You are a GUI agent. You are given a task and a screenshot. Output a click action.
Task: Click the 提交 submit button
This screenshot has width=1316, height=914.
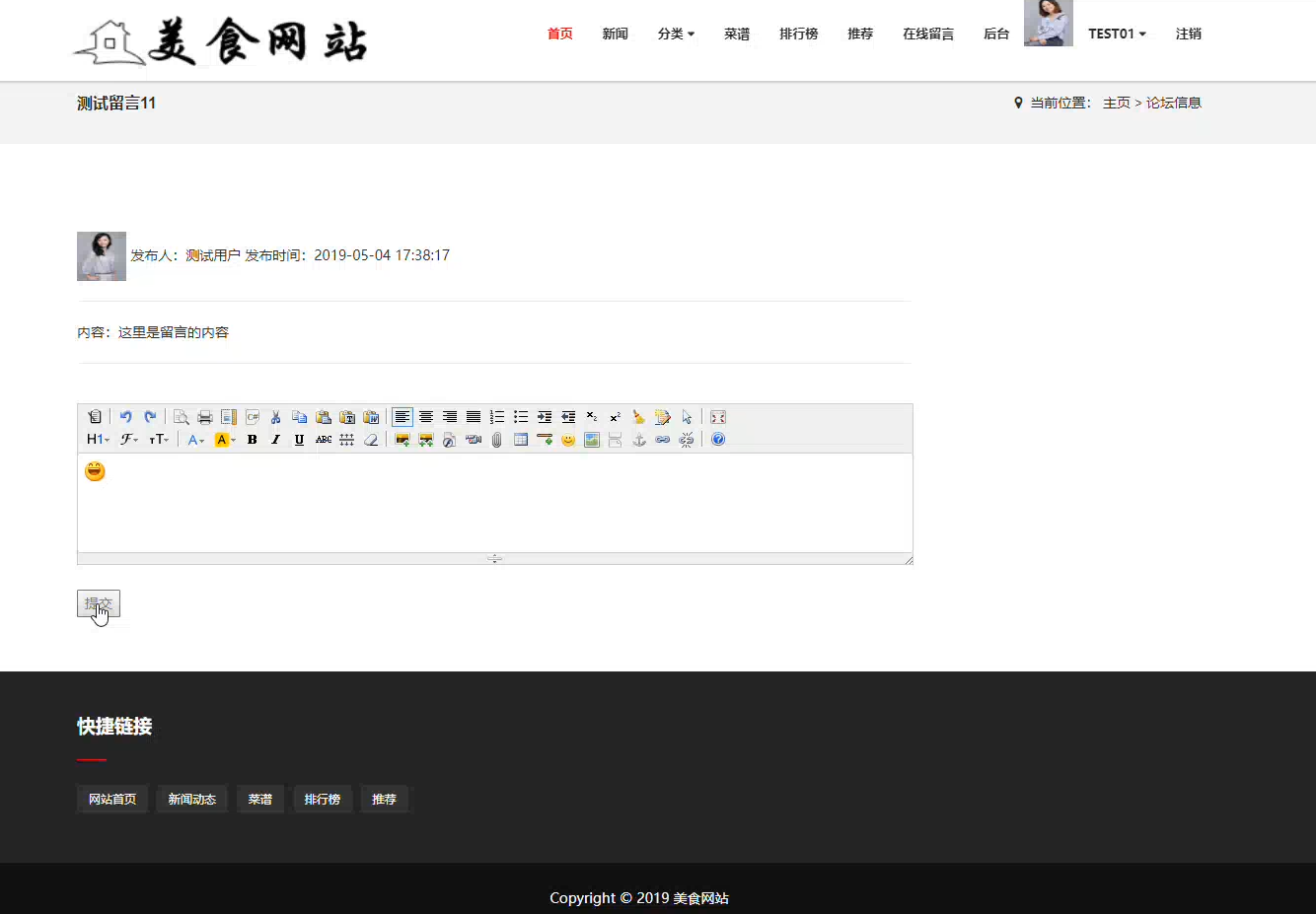tap(98, 602)
